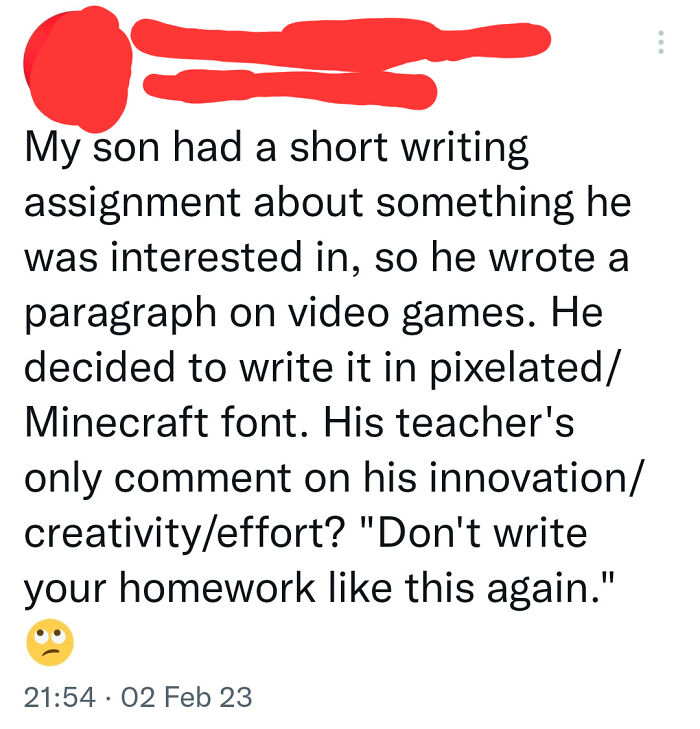Open the redacted display name at top

point(340,41)
